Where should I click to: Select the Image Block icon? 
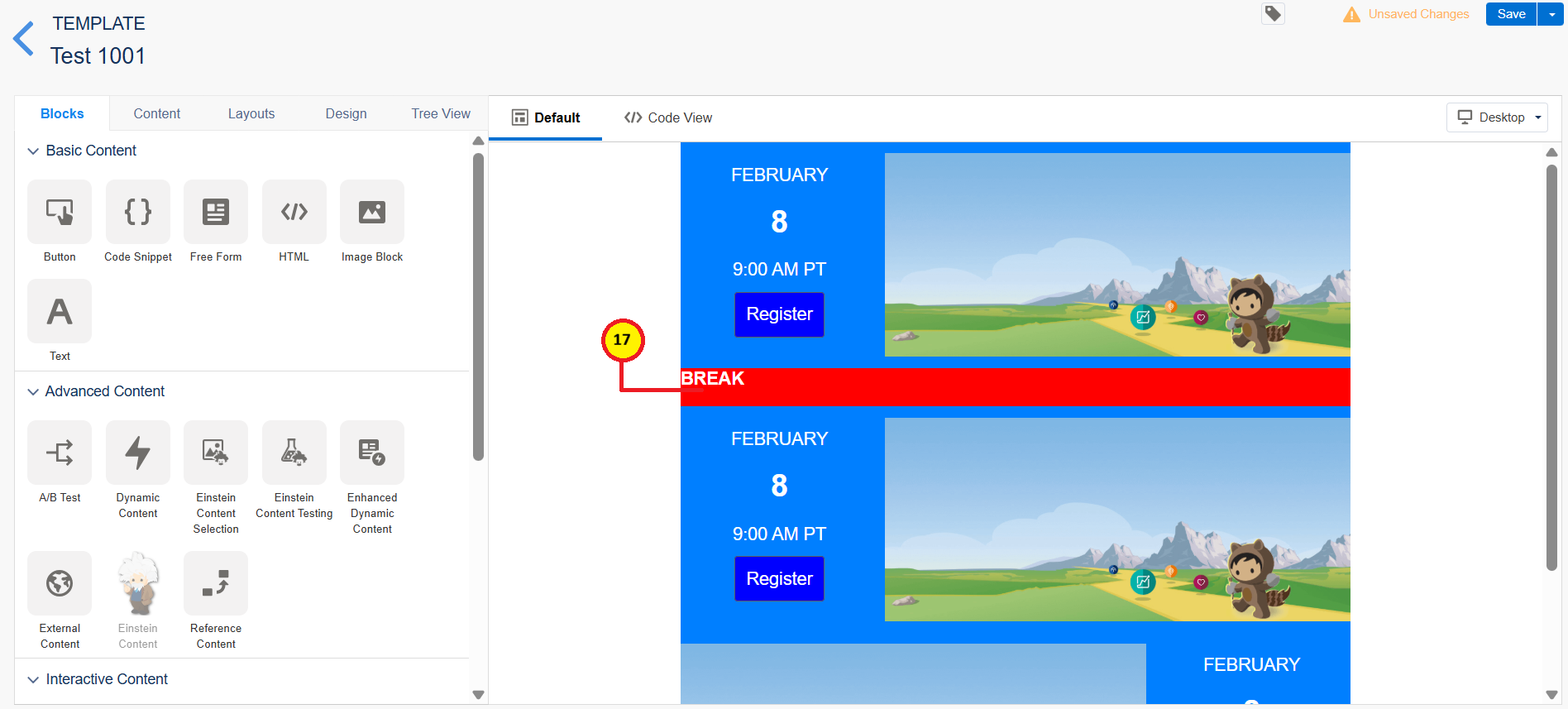point(372,212)
